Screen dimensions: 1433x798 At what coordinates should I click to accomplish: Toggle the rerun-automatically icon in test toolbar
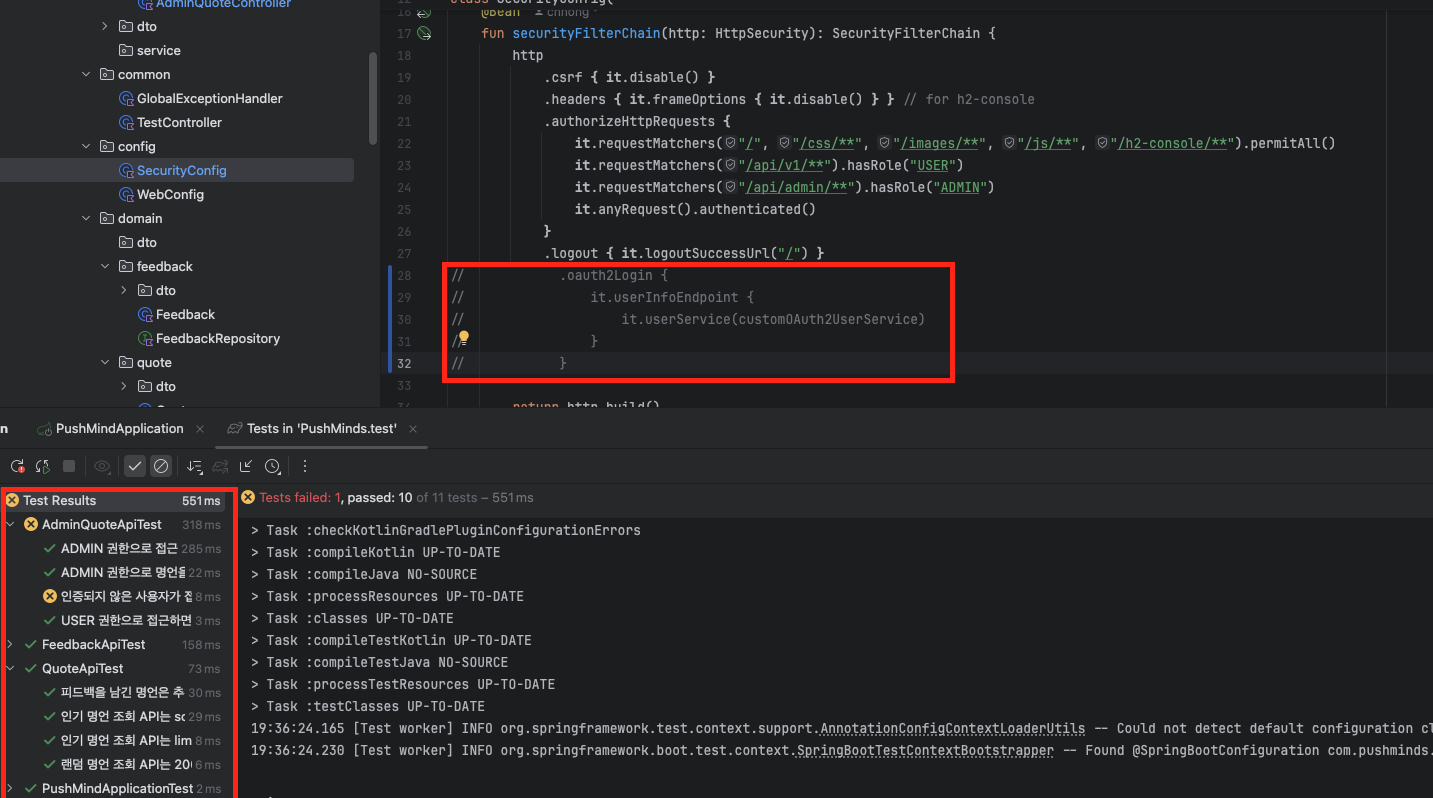[43, 466]
